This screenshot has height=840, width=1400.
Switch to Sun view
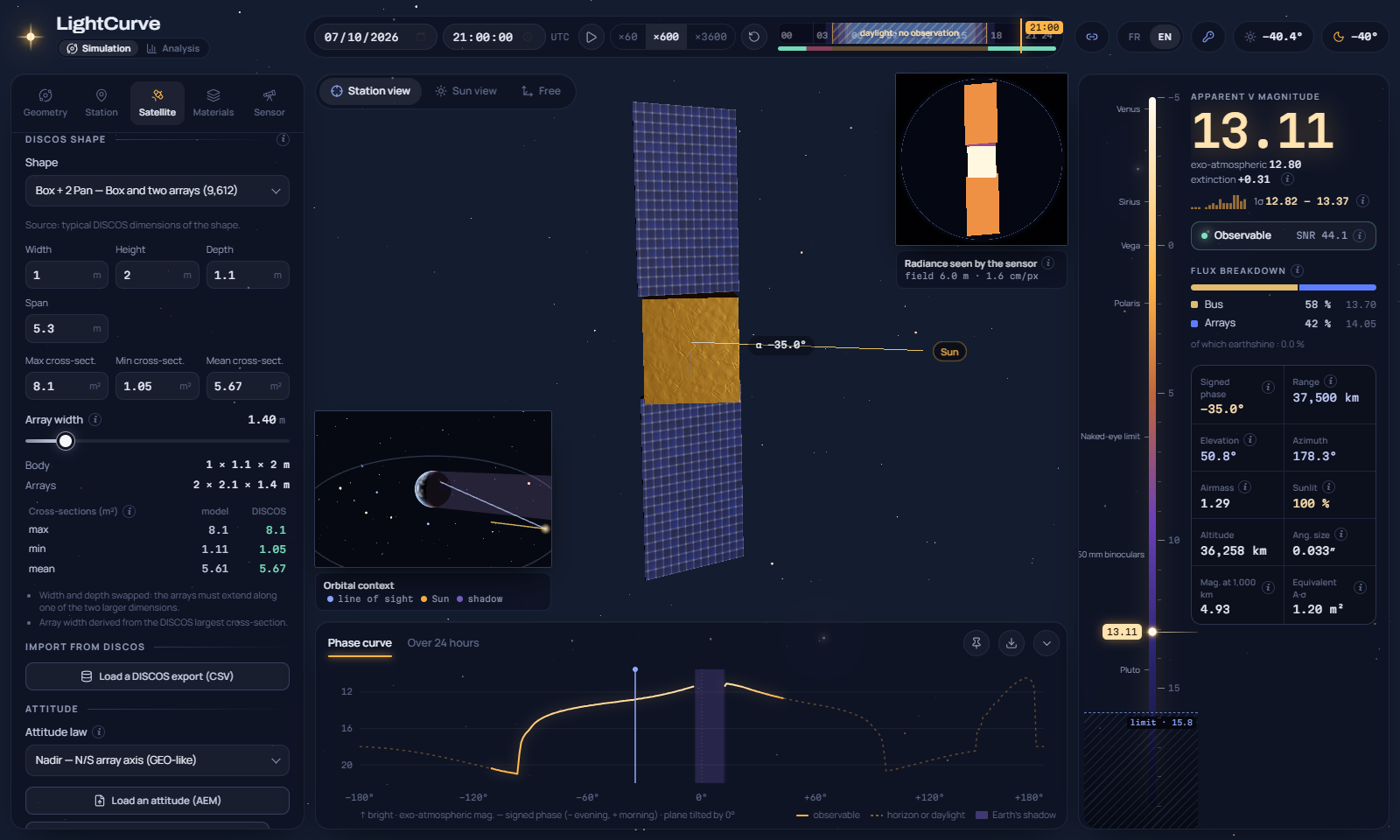[x=466, y=91]
